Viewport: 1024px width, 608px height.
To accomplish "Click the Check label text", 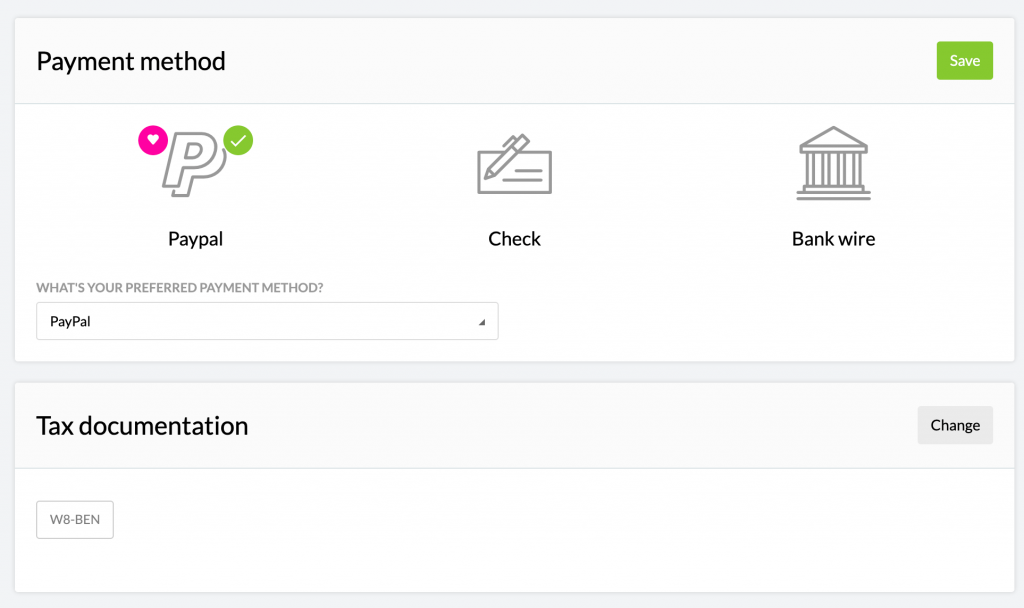I will pyautogui.click(x=515, y=239).
